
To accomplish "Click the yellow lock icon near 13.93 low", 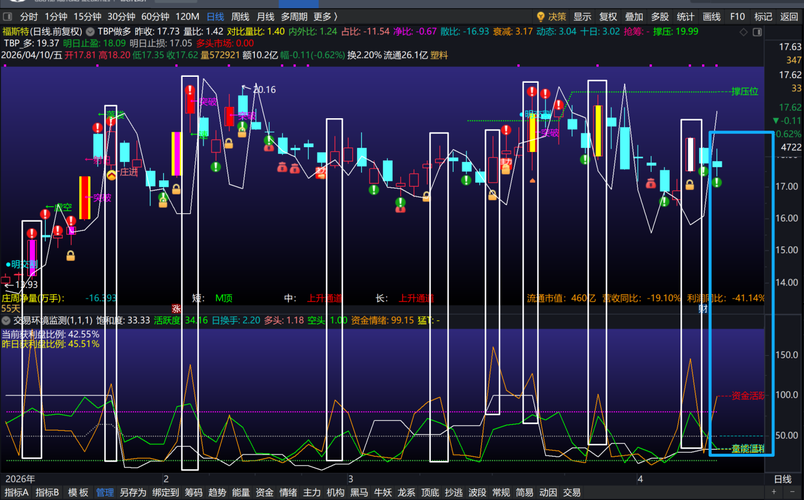I will [x=71, y=257].
